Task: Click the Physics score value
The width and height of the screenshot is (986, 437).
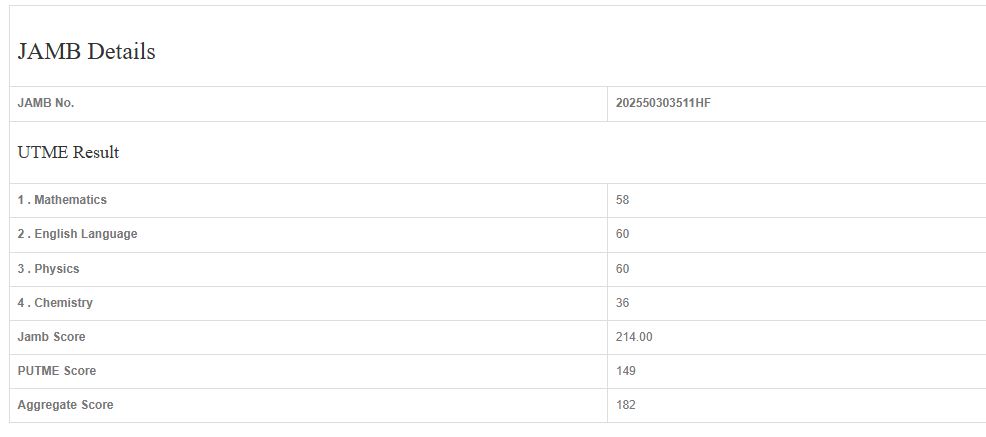Action: (x=623, y=269)
